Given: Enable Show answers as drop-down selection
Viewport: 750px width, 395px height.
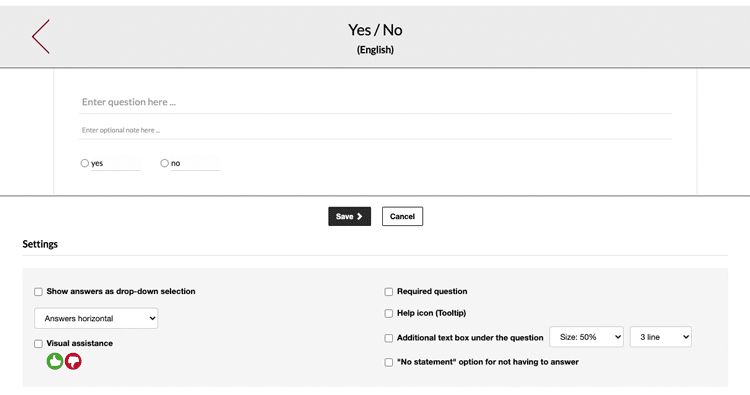Looking at the screenshot, I should tap(38, 292).
